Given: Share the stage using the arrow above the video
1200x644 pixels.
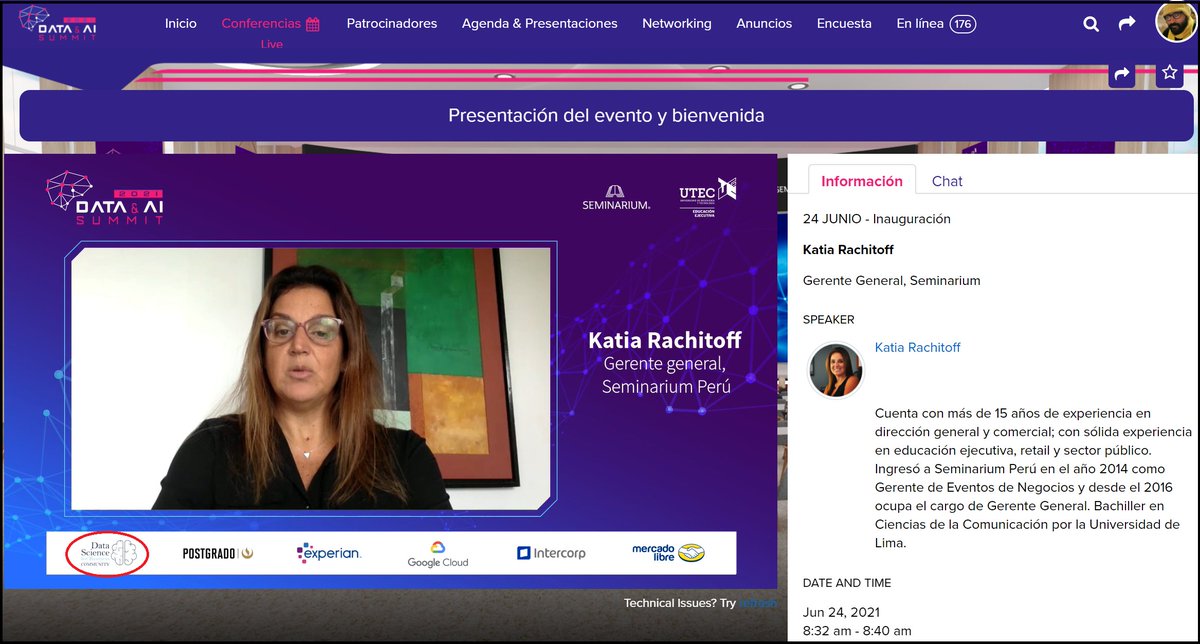Looking at the screenshot, I should [x=1121, y=73].
